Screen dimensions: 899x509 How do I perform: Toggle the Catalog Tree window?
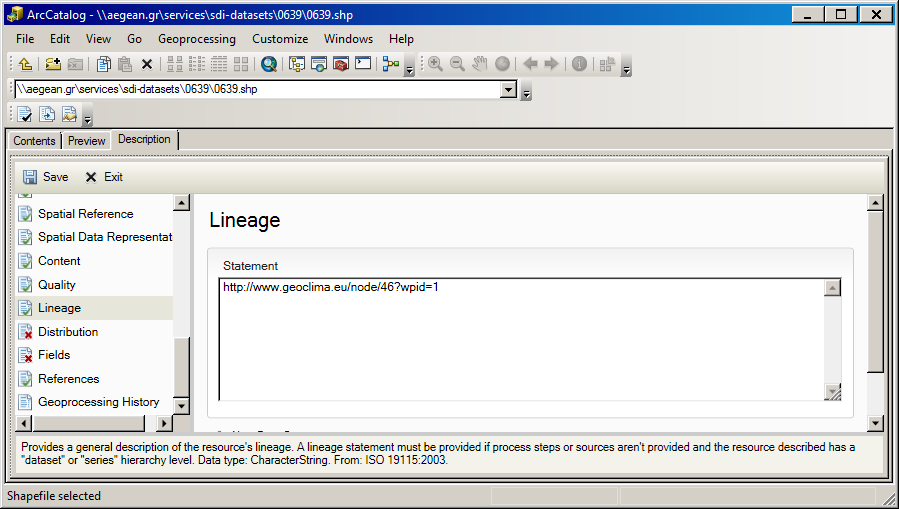(x=297, y=64)
